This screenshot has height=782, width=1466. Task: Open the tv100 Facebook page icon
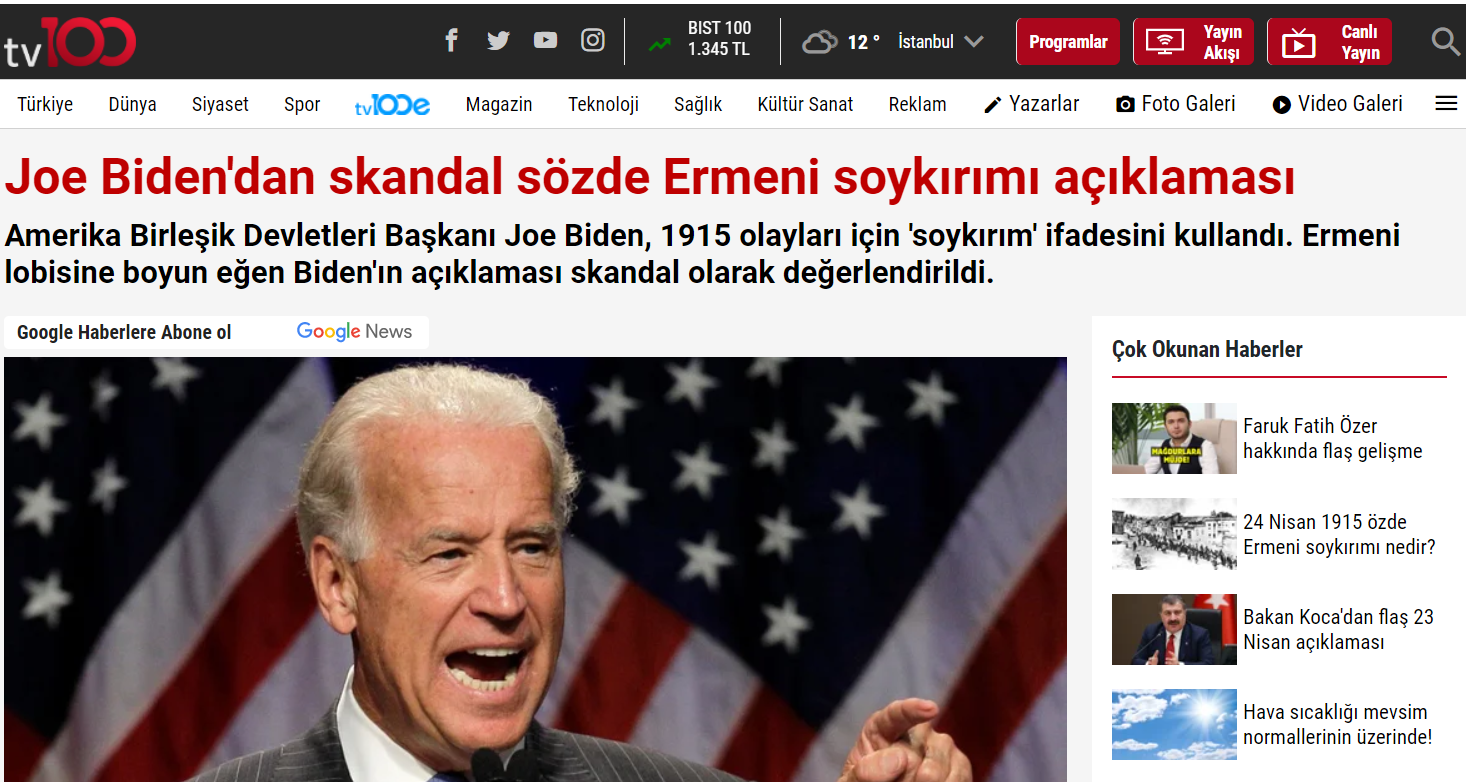point(451,40)
